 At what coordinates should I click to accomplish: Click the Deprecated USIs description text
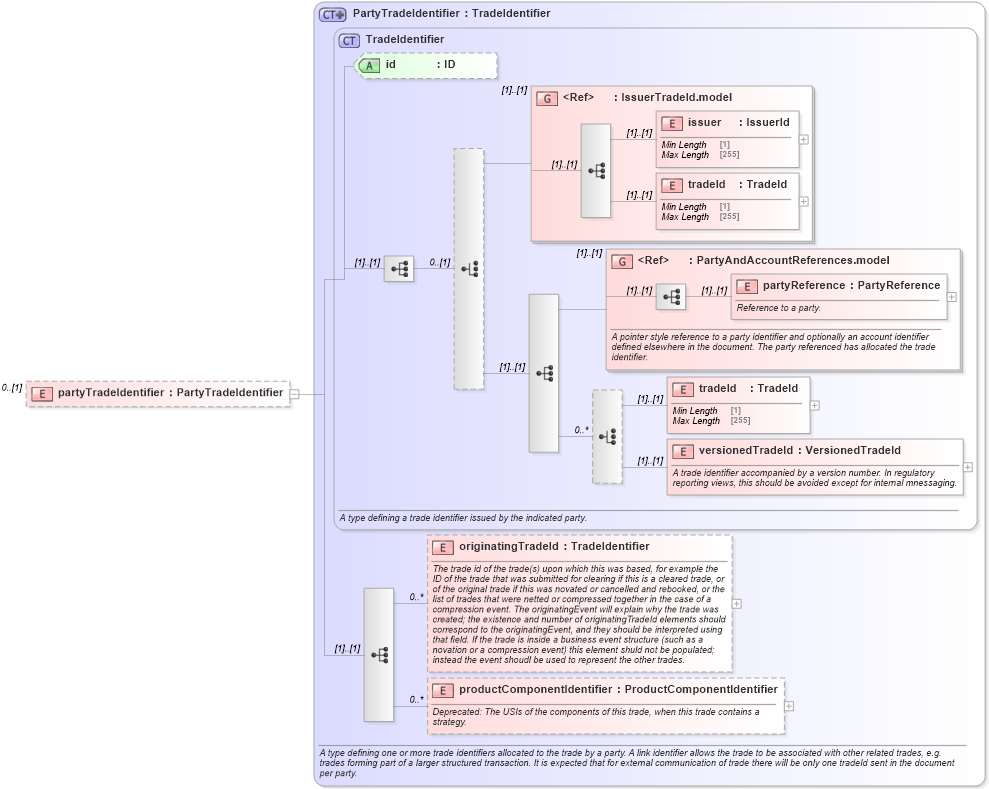(x=596, y=716)
